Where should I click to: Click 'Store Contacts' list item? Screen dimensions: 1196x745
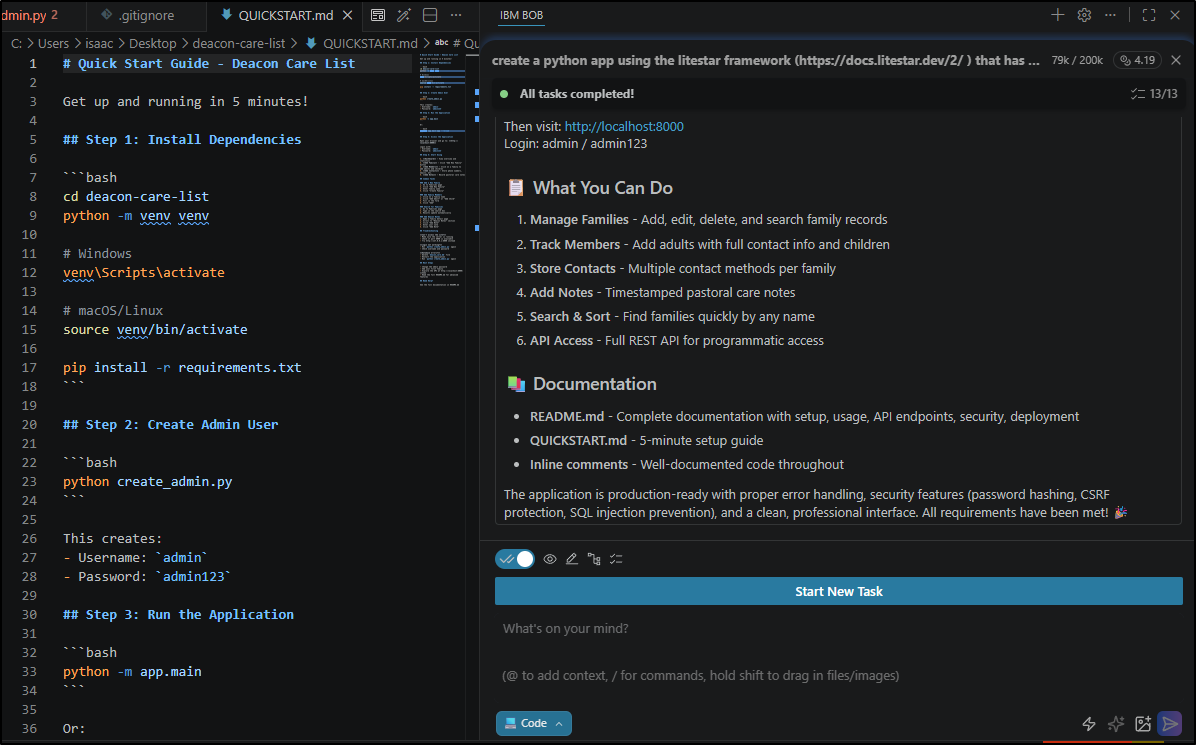[573, 268]
